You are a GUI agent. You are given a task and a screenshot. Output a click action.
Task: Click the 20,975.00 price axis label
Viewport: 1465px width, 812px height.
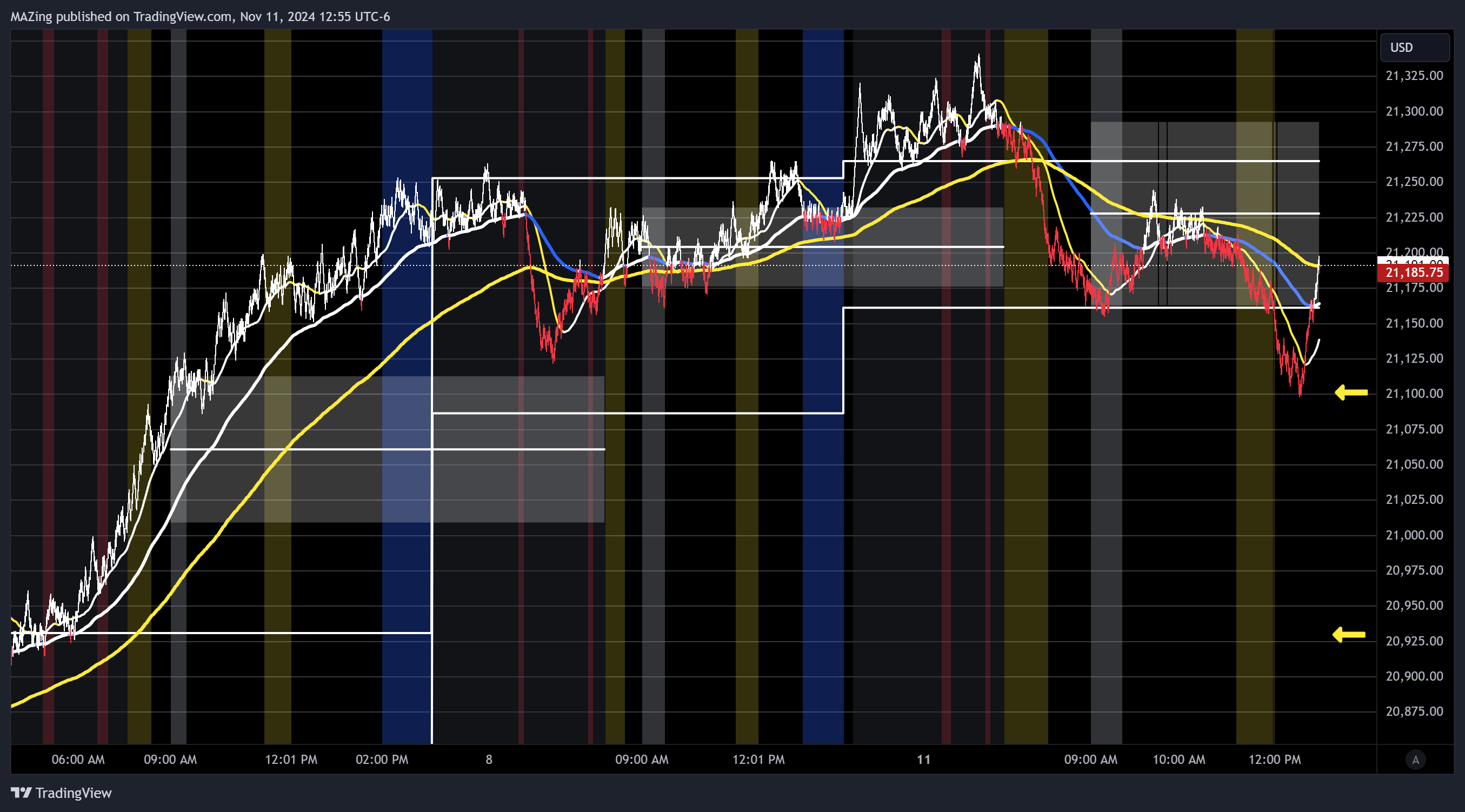(1414, 570)
